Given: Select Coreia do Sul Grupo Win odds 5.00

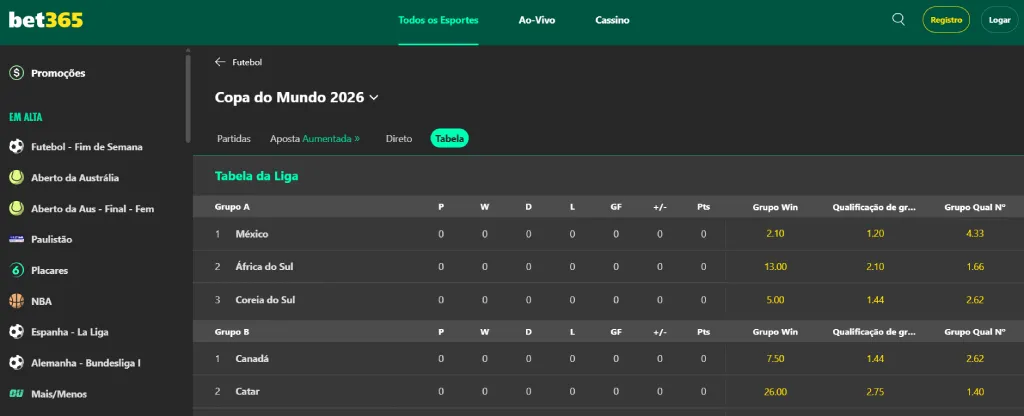Looking at the screenshot, I should pos(775,300).
